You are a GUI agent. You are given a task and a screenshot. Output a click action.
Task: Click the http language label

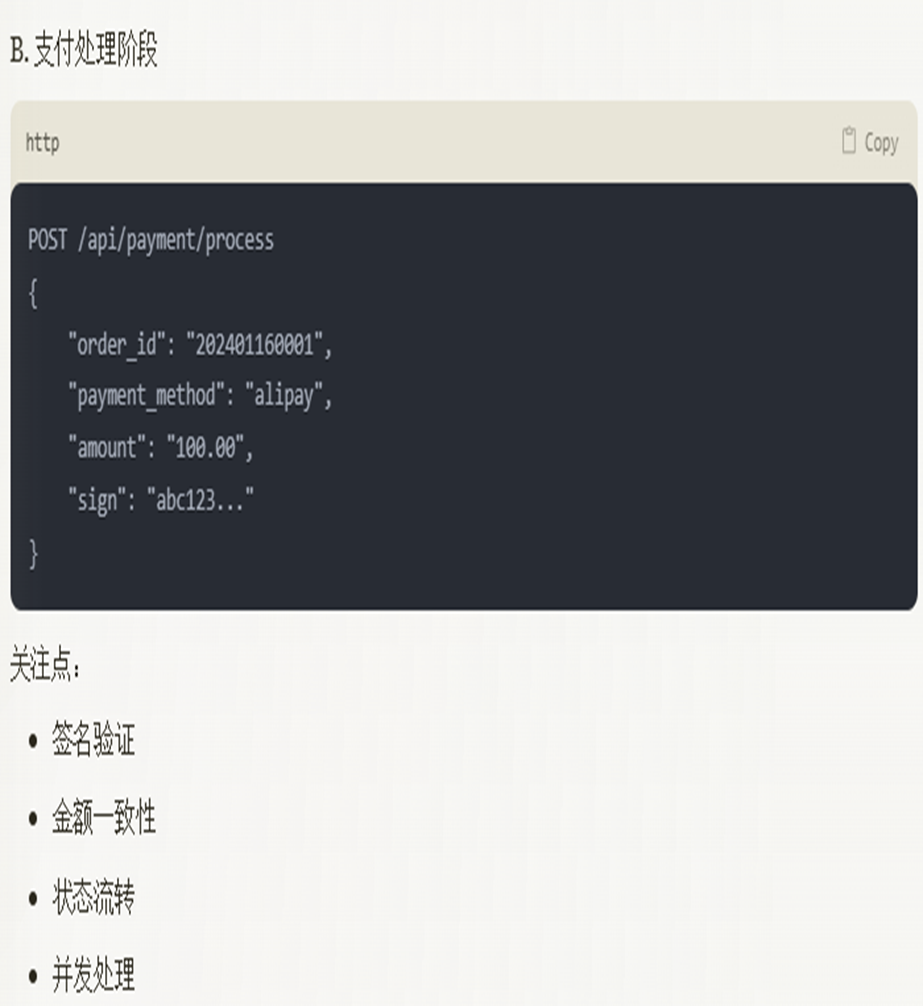[42, 142]
